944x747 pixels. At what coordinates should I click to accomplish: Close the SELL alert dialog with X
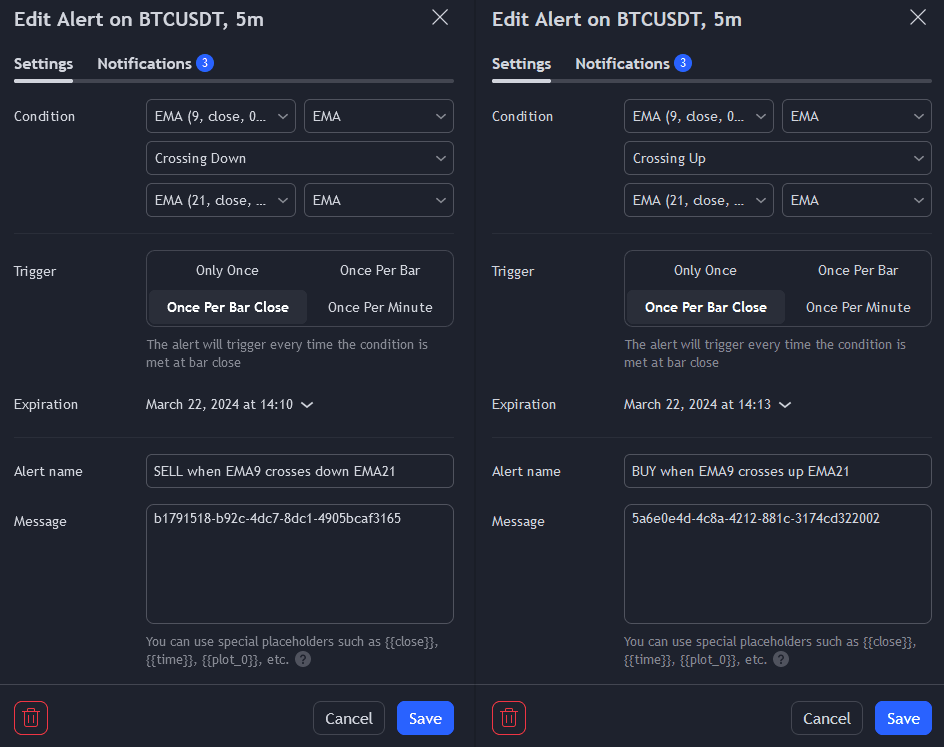coord(440,17)
